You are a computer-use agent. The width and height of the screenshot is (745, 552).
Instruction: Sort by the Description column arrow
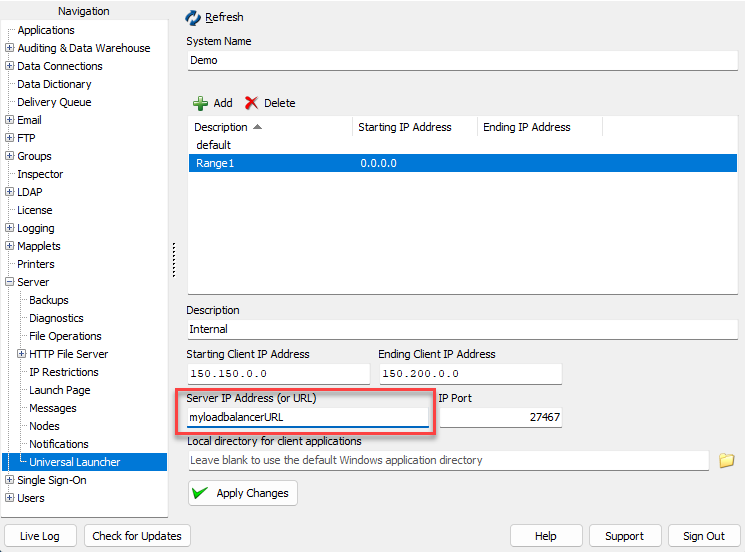258,127
